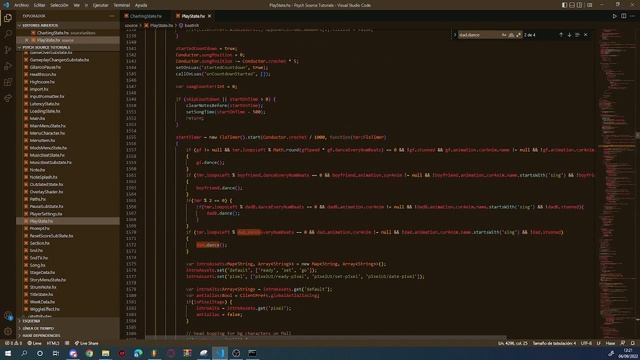This screenshot has height=360, width=640.
Task: Close the find widget
Action: click(586, 35)
